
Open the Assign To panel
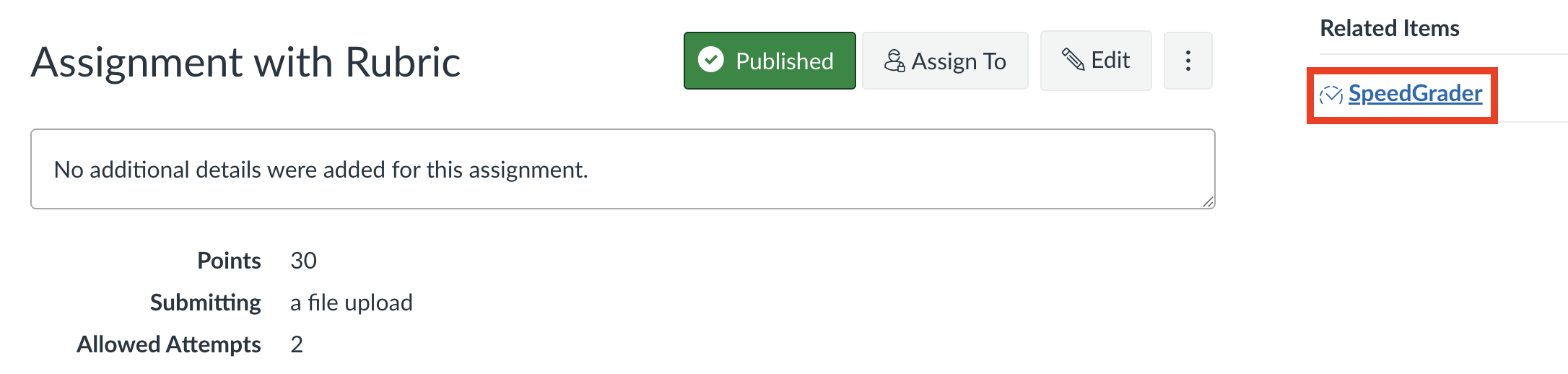coord(945,61)
